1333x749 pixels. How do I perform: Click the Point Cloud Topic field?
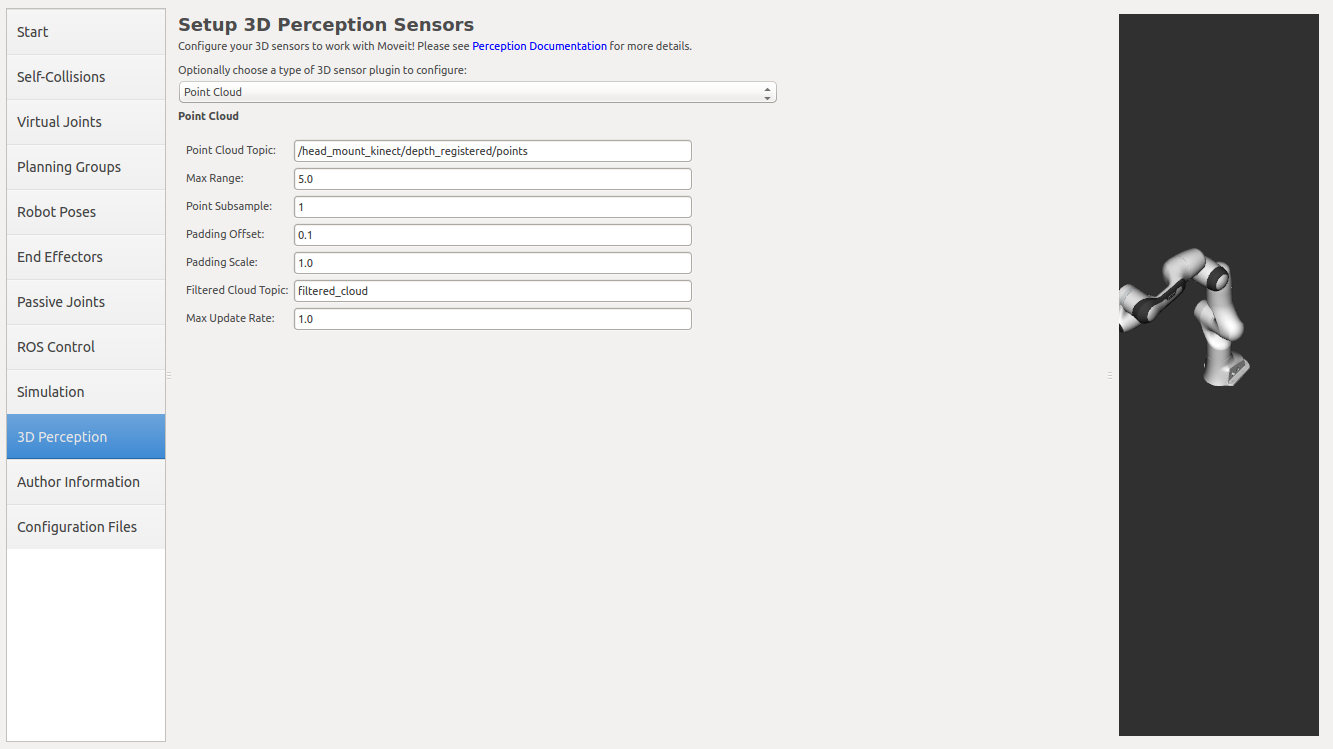(493, 151)
